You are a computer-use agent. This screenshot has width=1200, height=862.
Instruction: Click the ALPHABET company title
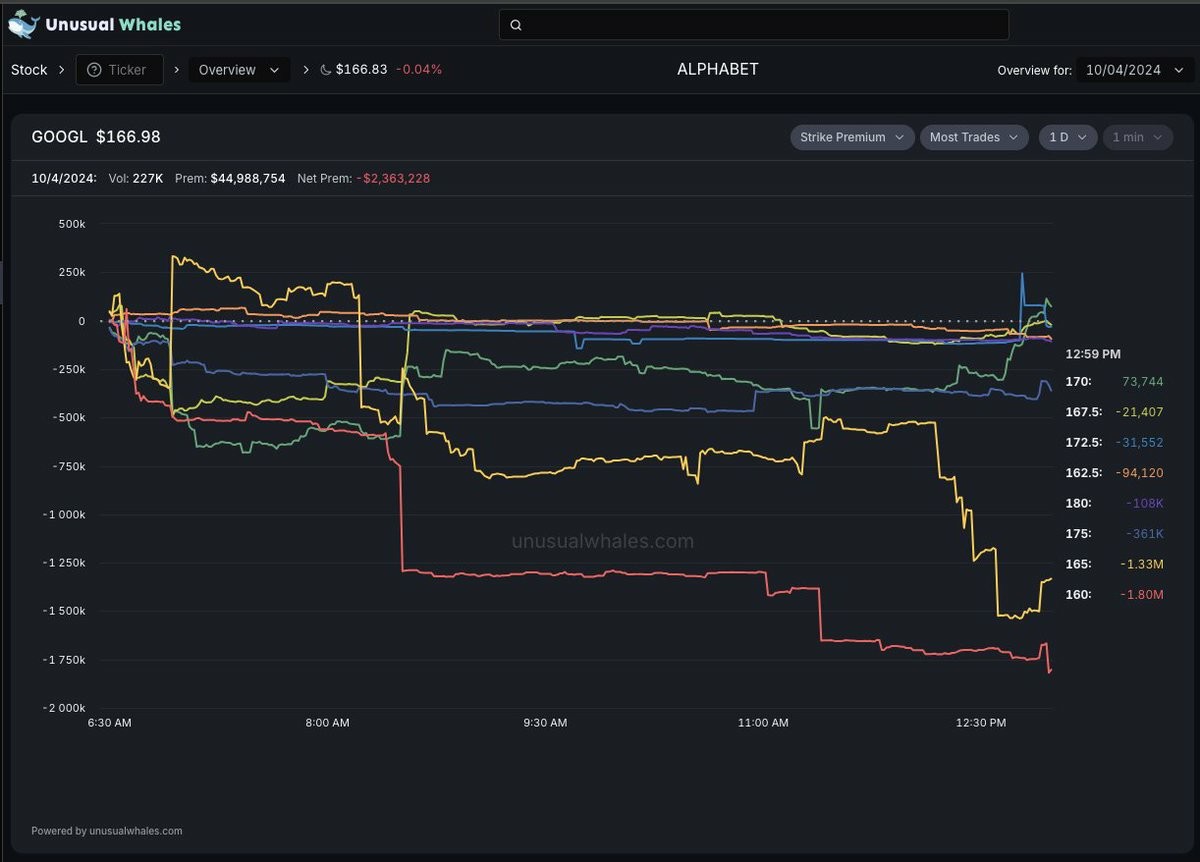point(718,69)
